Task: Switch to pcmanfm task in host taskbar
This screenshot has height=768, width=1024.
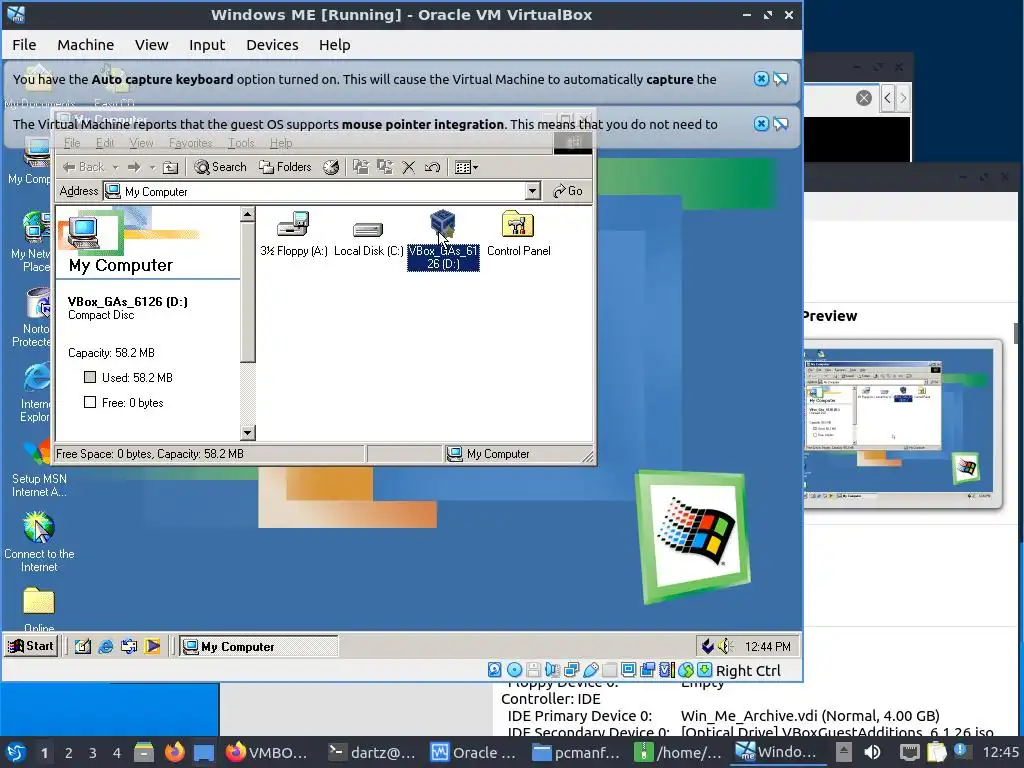Action: (x=576, y=753)
